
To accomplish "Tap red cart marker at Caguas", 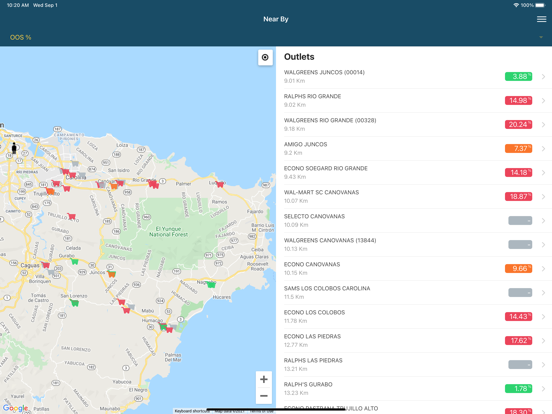I will 45,264.
